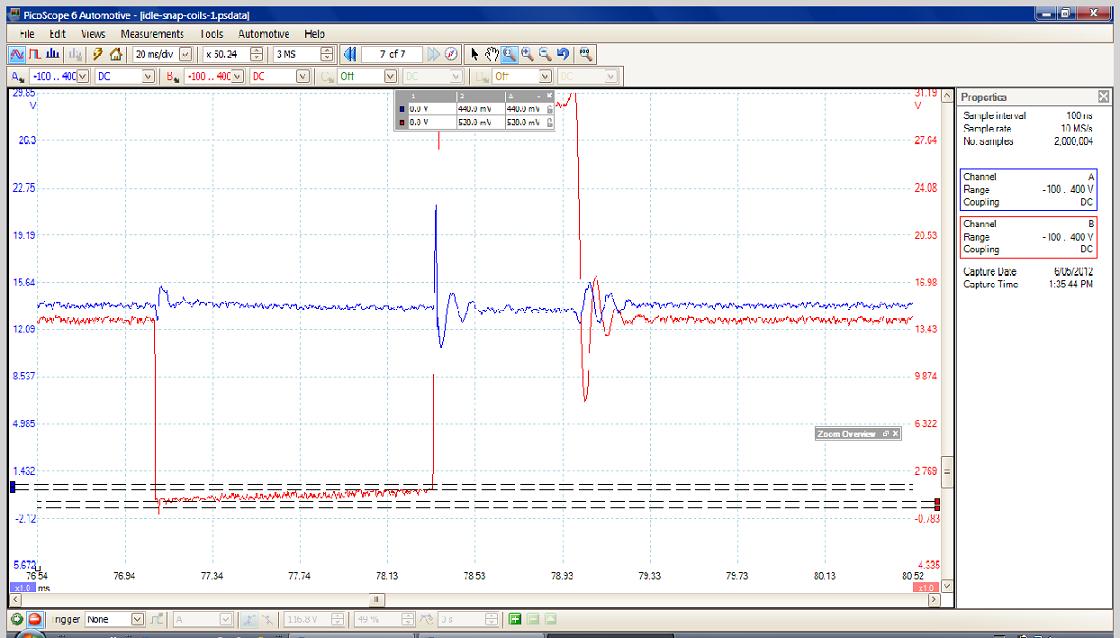Click the Auto Setup lightning icon

point(98,54)
